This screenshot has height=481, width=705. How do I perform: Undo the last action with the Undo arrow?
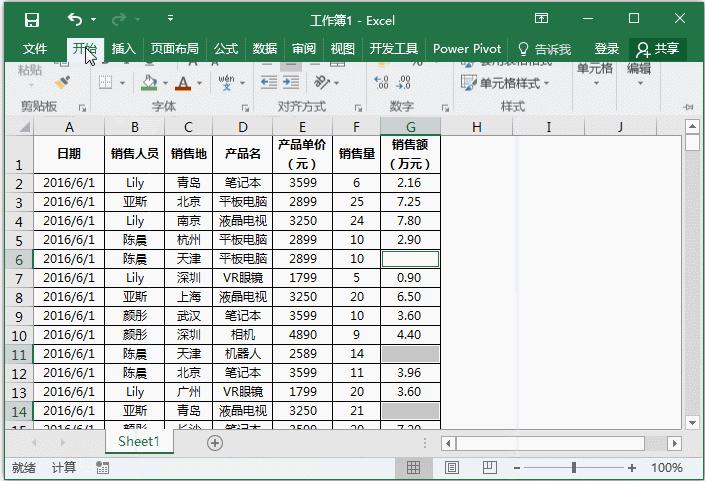(75, 19)
